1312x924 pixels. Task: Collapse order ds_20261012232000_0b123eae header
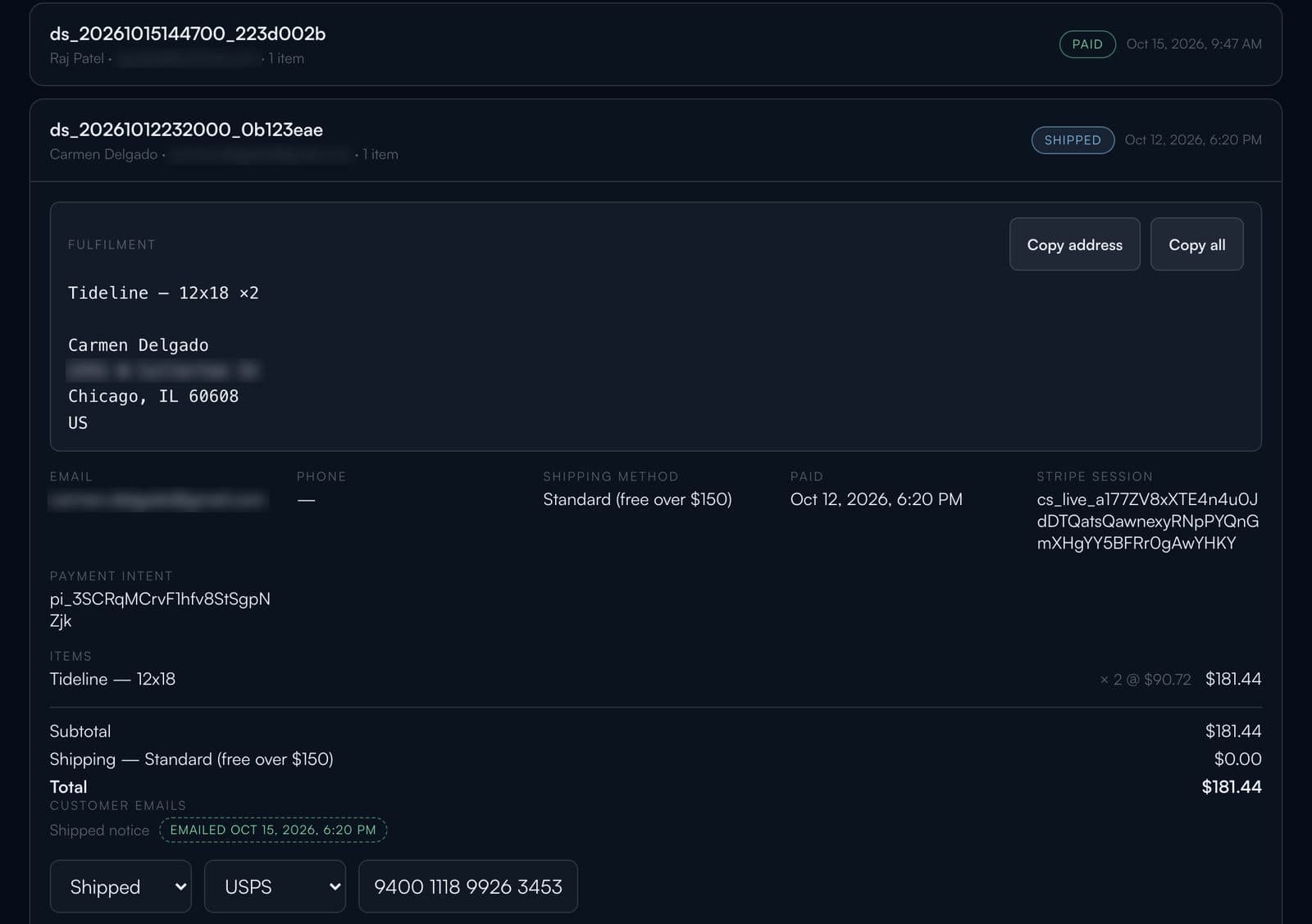pyautogui.click(x=656, y=140)
